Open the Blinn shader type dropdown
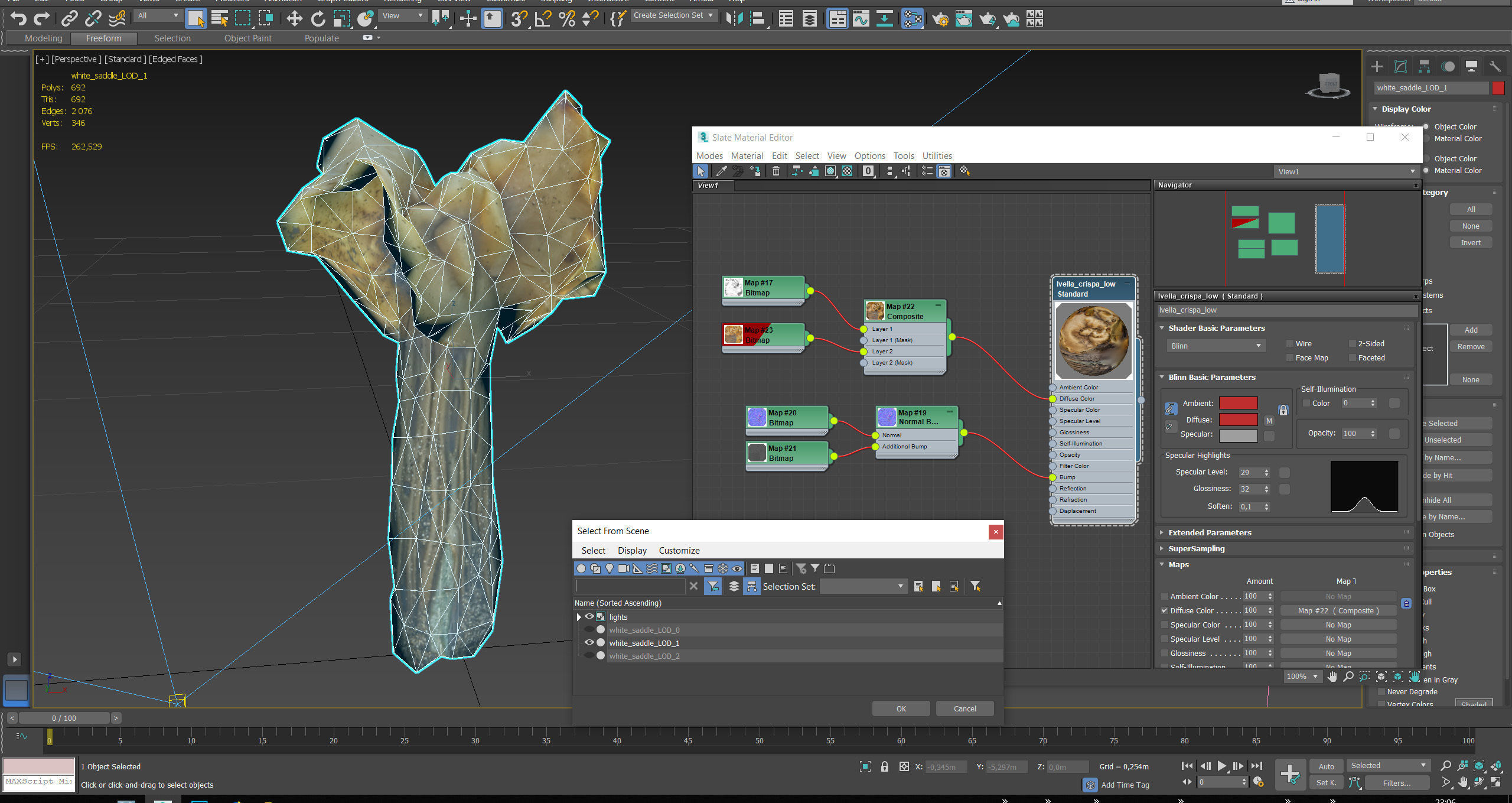The width and height of the screenshot is (1512, 803). (1216, 346)
